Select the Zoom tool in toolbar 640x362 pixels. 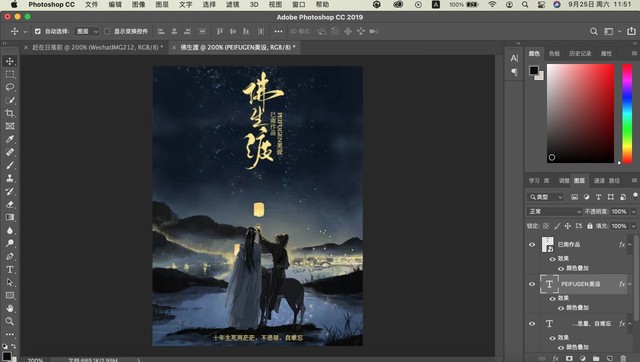click(10, 321)
